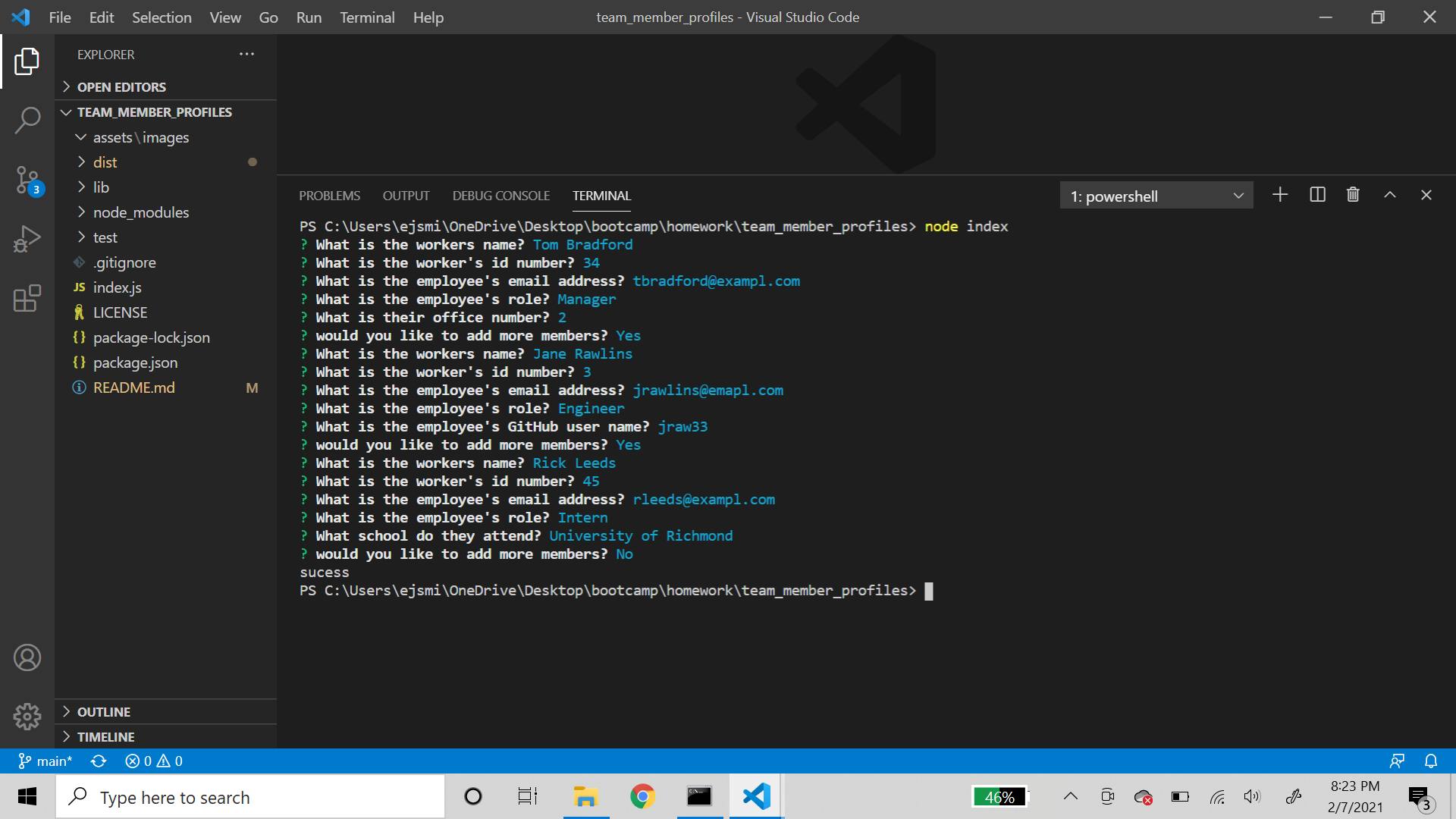This screenshot has height=819, width=1456.
Task: Click the main* branch indicator
Action: pyautogui.click(x=45, y=761)
